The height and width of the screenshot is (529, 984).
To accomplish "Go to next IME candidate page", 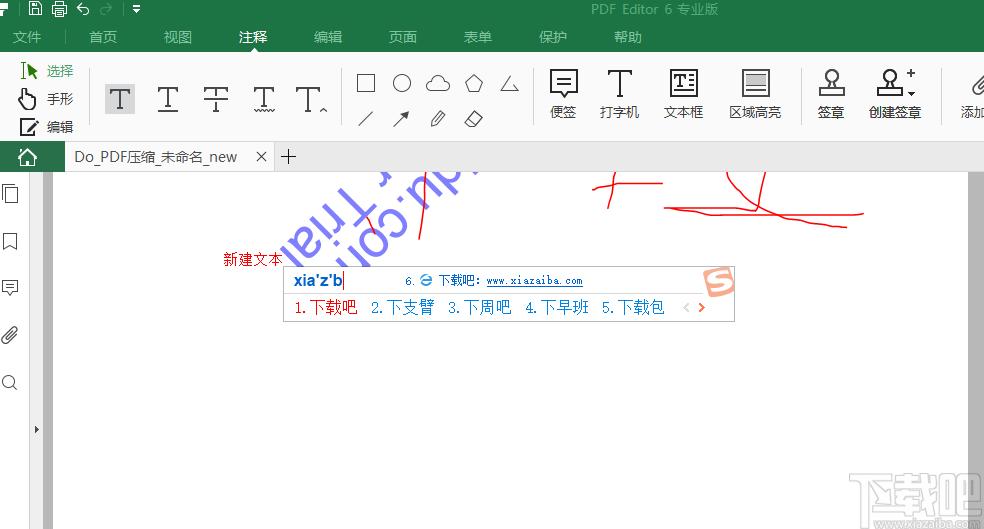I will 702,307.
